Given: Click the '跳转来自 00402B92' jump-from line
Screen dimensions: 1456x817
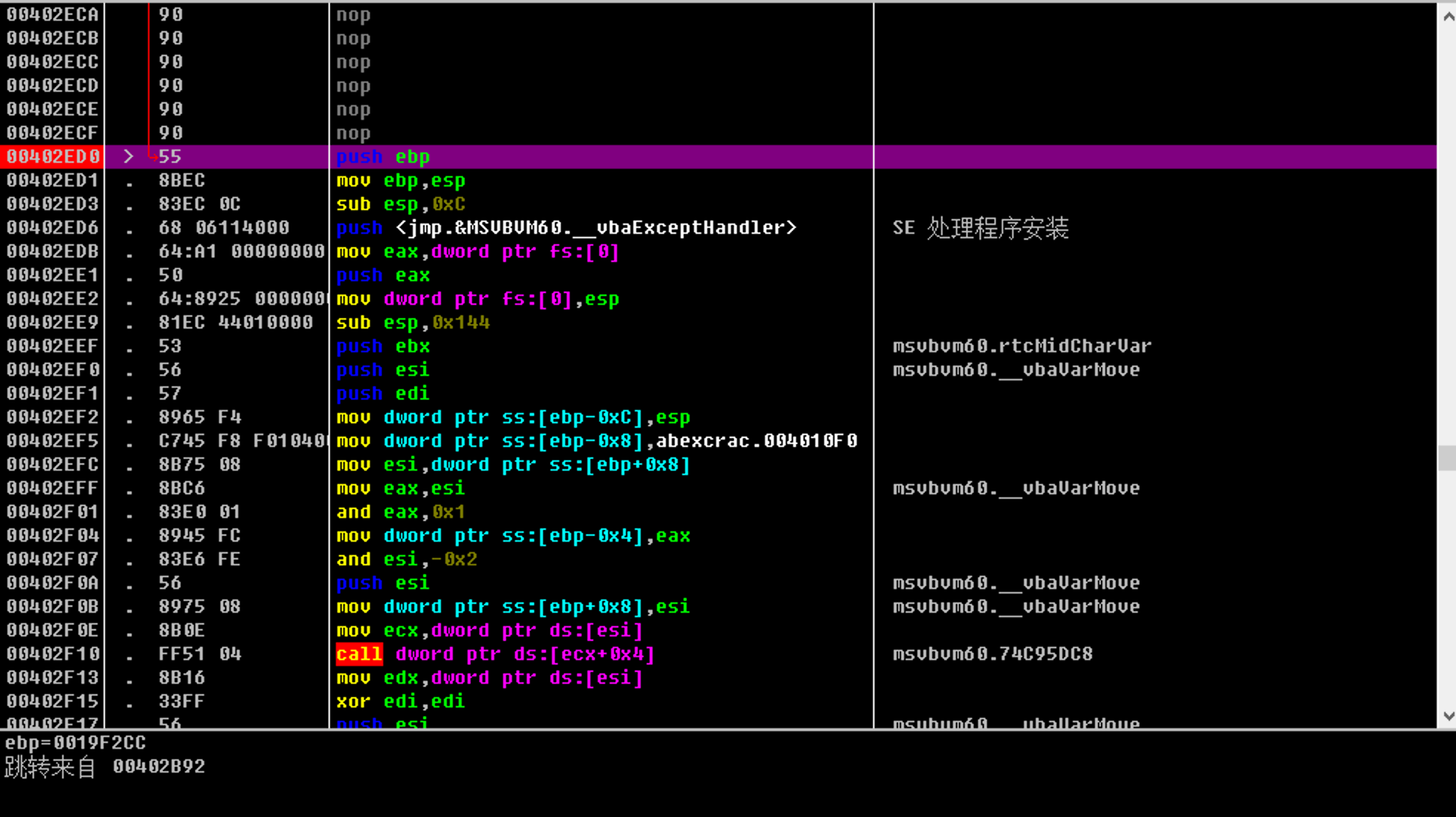Looking at the screenshot, I should pyautogui.click(x=104, y=767).
